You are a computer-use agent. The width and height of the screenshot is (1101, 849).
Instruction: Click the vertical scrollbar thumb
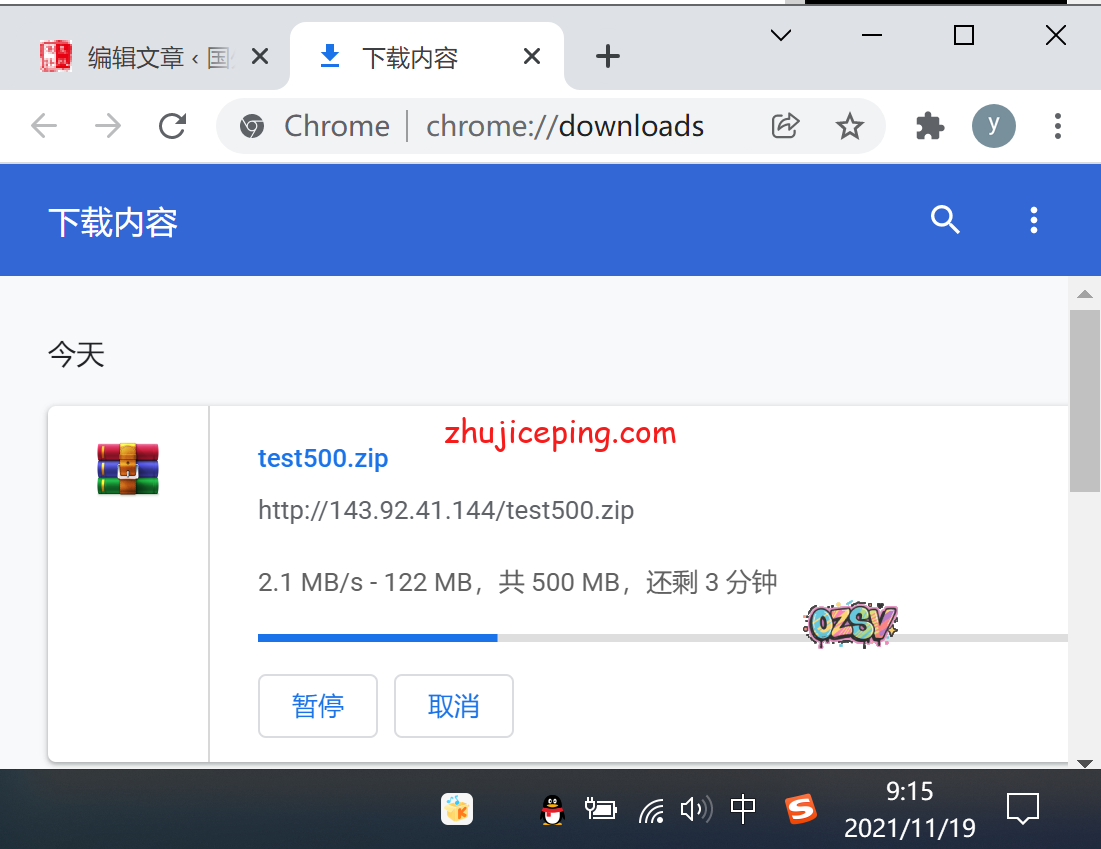[x=1084, y=400]
